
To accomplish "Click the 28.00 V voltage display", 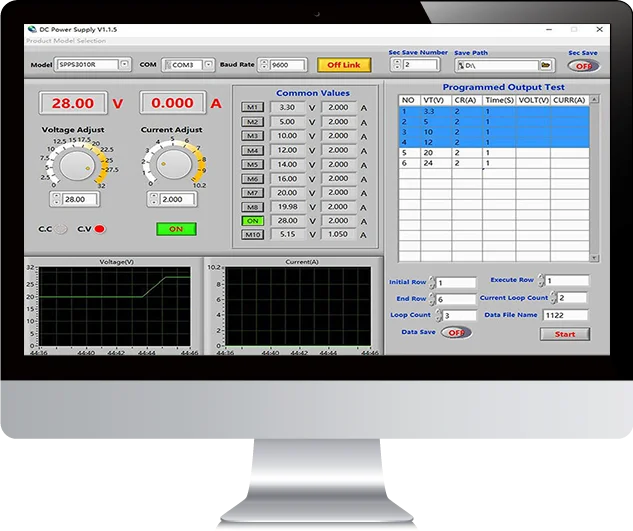I will tap(73, 103).
